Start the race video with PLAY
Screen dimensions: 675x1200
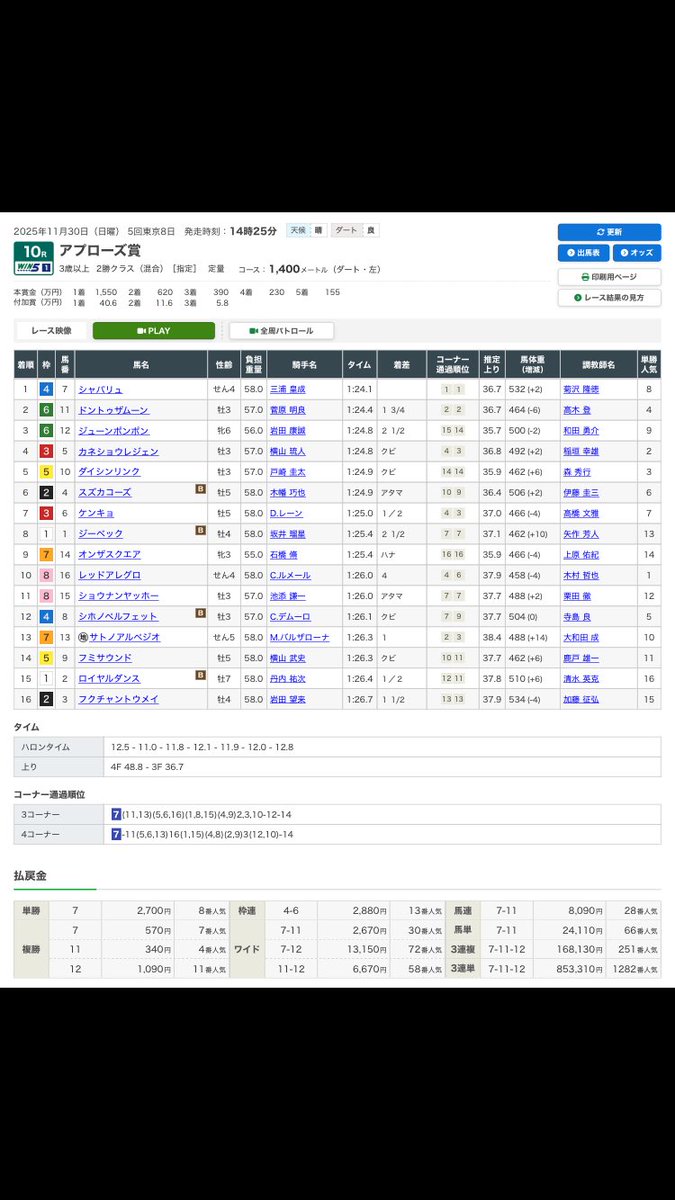click(154, 331)
